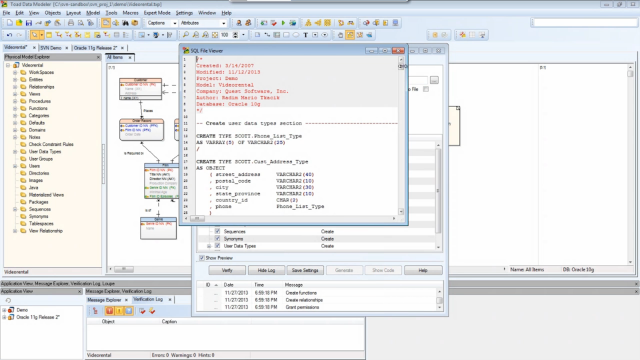The height and width of the screenshot is (360, 640).
Task: Click the Print Preview icon
Action: tap(81, 23)
